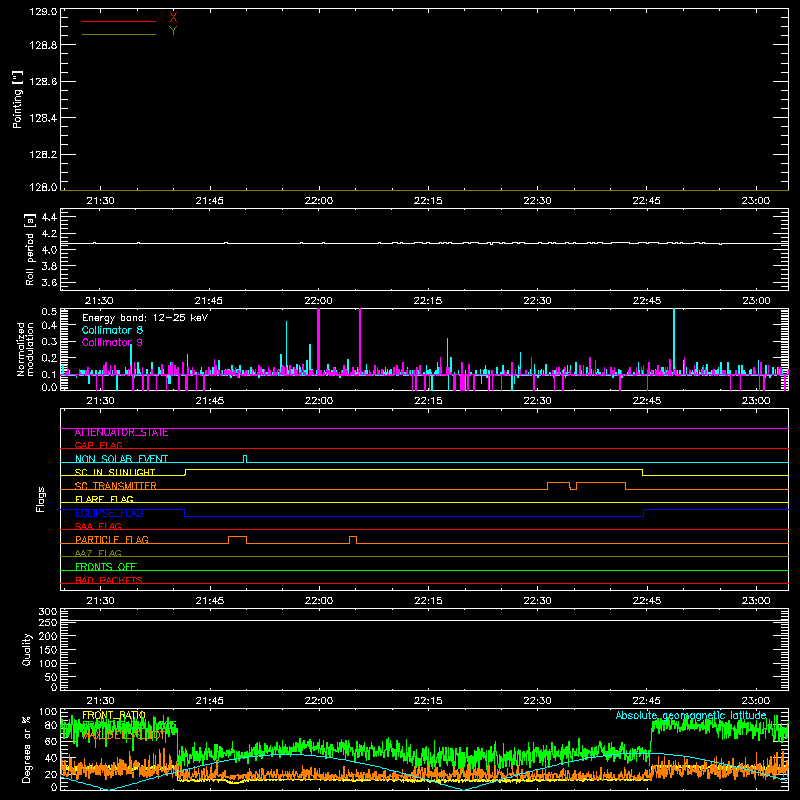
Task: Select the Y legend label
Action: point(173,31)
